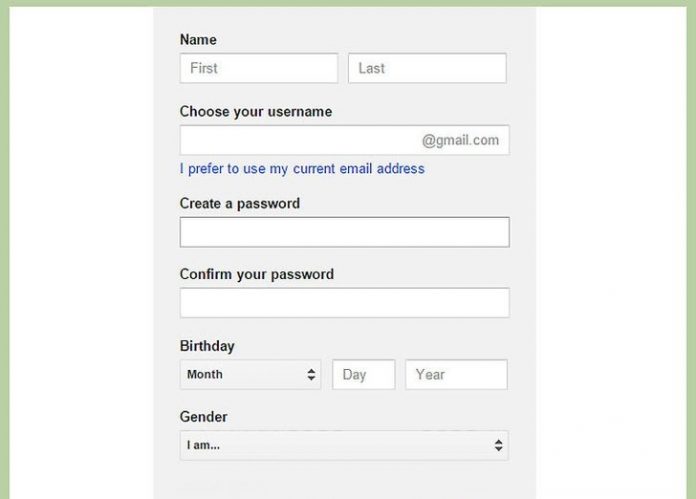Click the 'Create a password' label
This screenshot has width=696, height=499.
240,203
